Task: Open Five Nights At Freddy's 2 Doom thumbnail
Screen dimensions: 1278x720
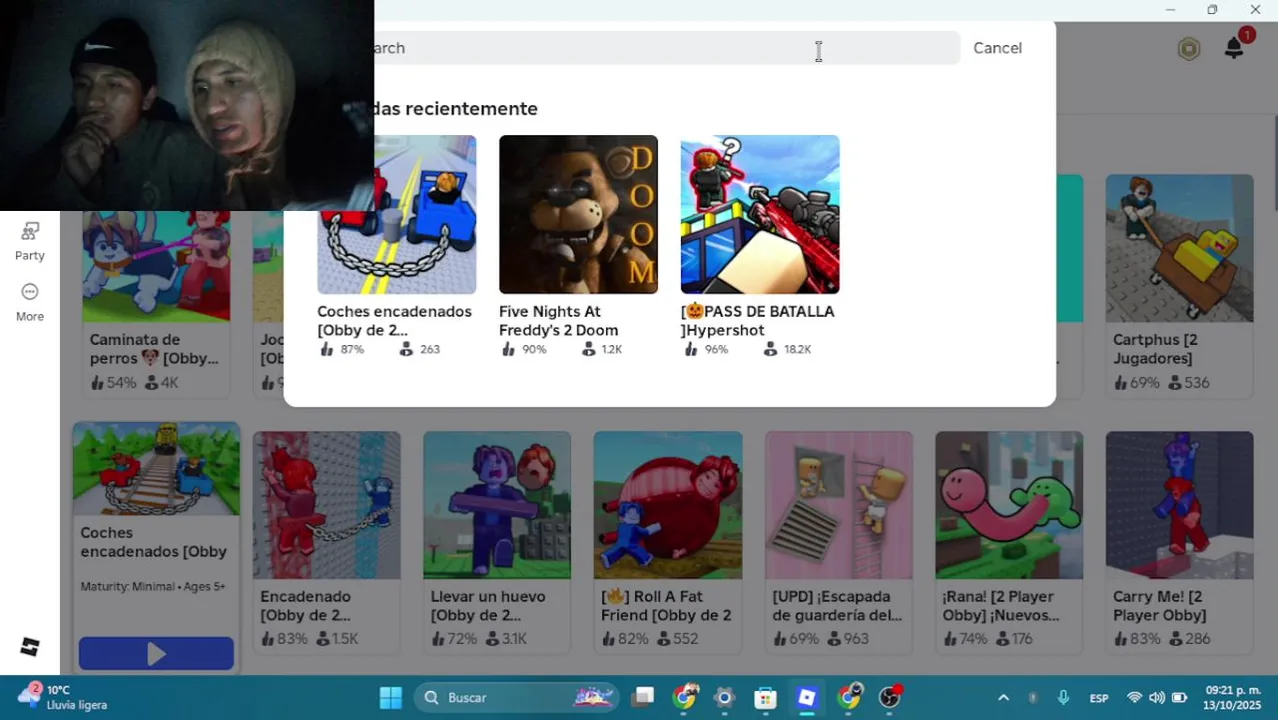Action: point(578,214)
